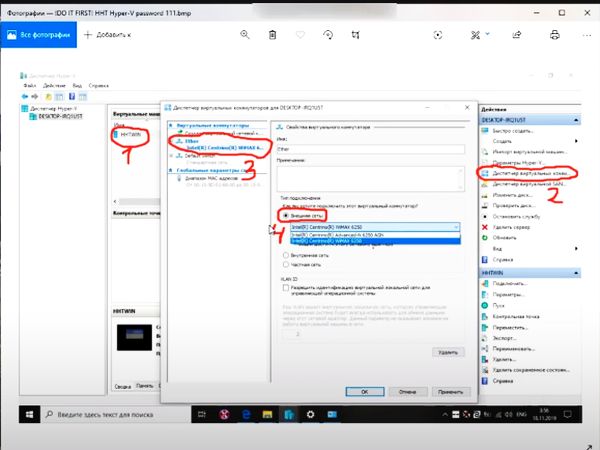The image size is (600, 450).
Task: Expand the Default Switch plus sign
Action: [x=171, y=156]
